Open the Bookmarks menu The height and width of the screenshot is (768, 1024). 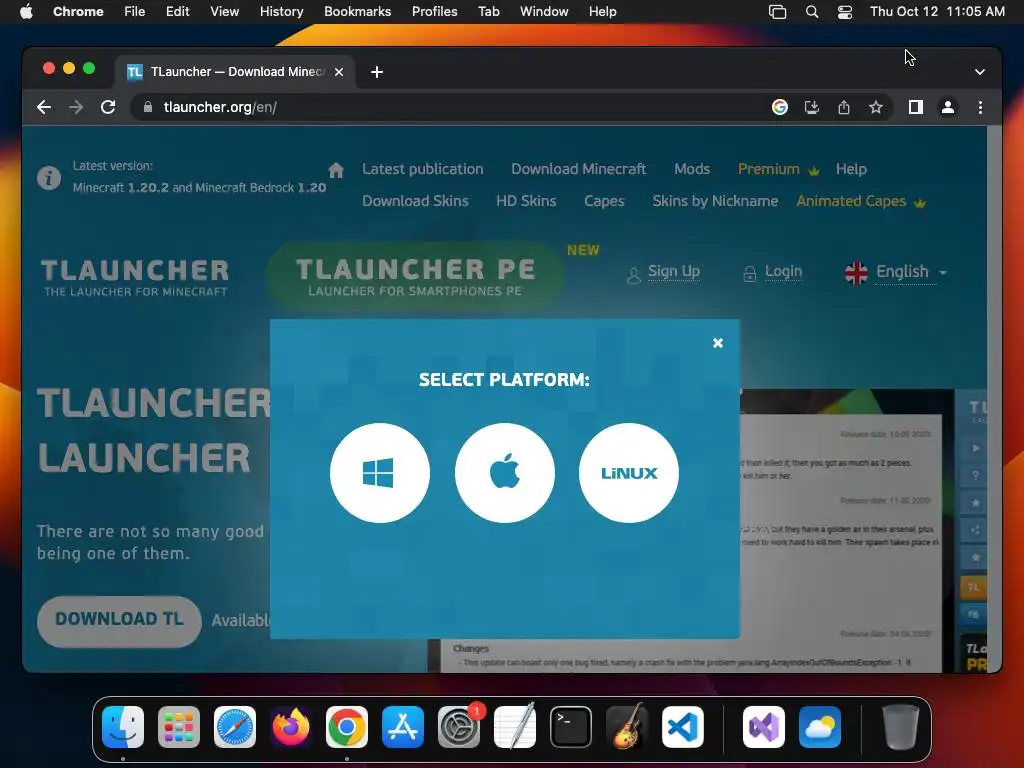tap(357, 11)
